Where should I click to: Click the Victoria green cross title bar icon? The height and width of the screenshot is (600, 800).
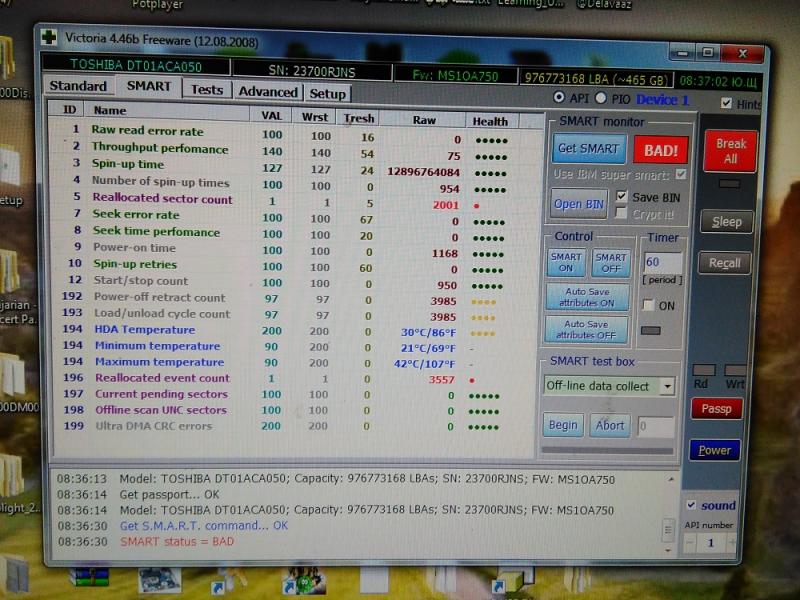pos(48,37)
